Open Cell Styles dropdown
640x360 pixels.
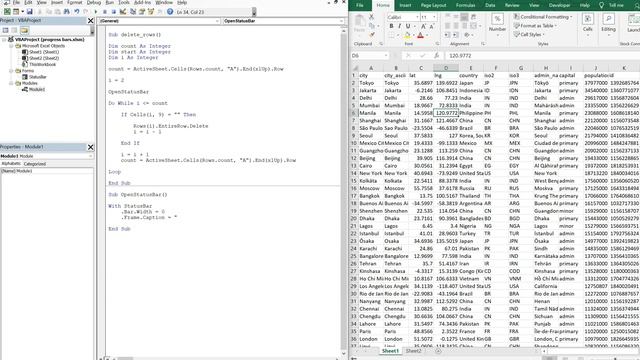coord(529,35)
